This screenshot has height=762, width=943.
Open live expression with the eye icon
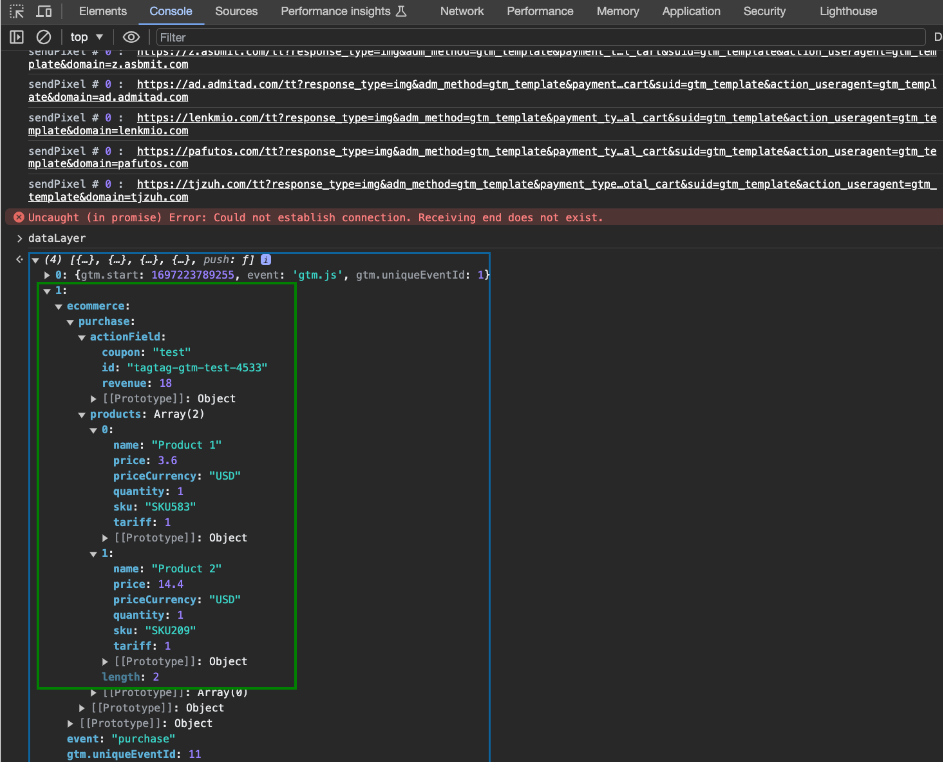[x=131, y=37]
